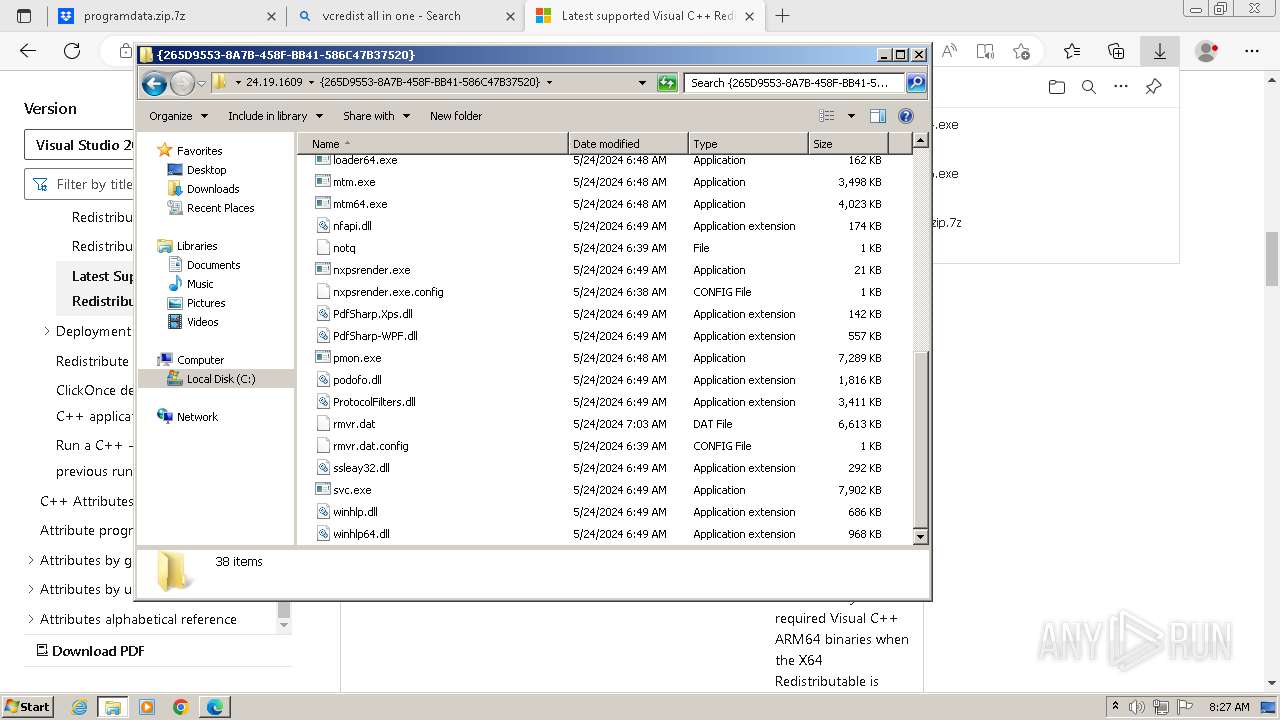Sort by Date modified column

point(628,144)
